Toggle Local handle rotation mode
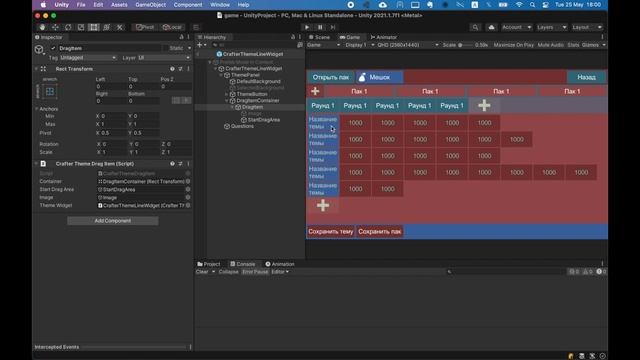This screenshot has width=640, height=360. click(172, 27)
